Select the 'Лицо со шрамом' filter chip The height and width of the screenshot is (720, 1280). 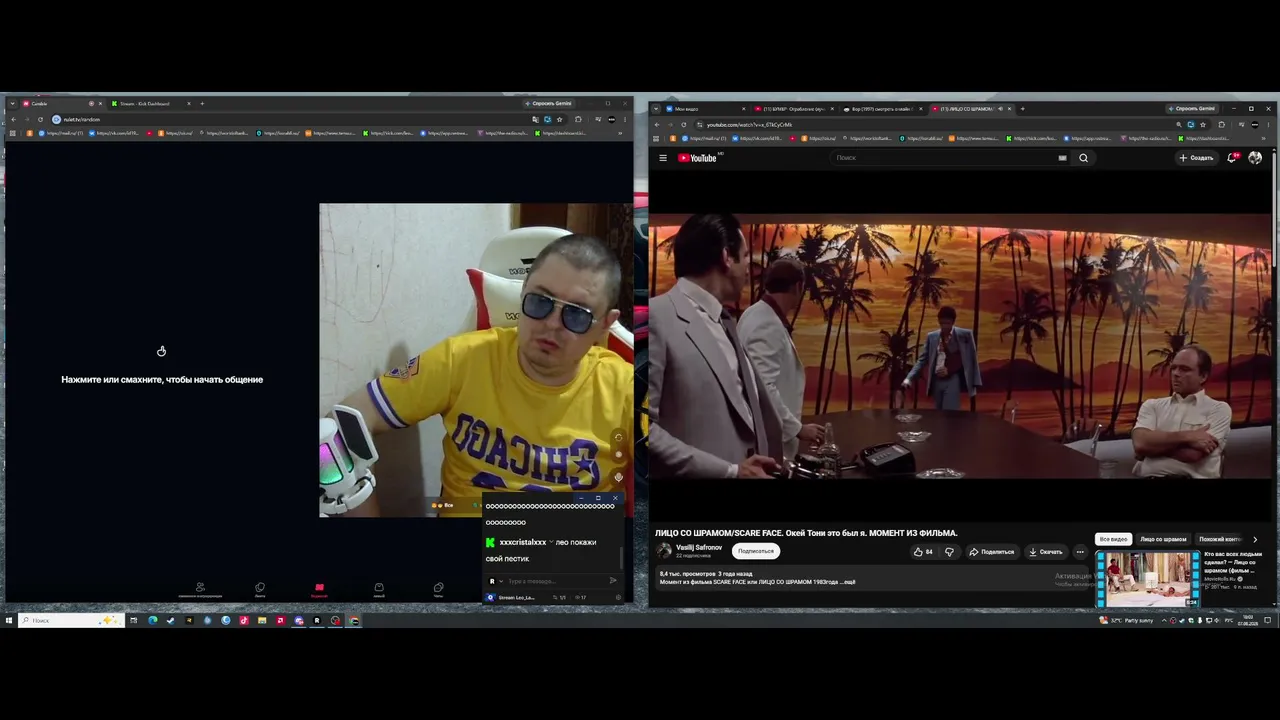(x=1163, y=540)
